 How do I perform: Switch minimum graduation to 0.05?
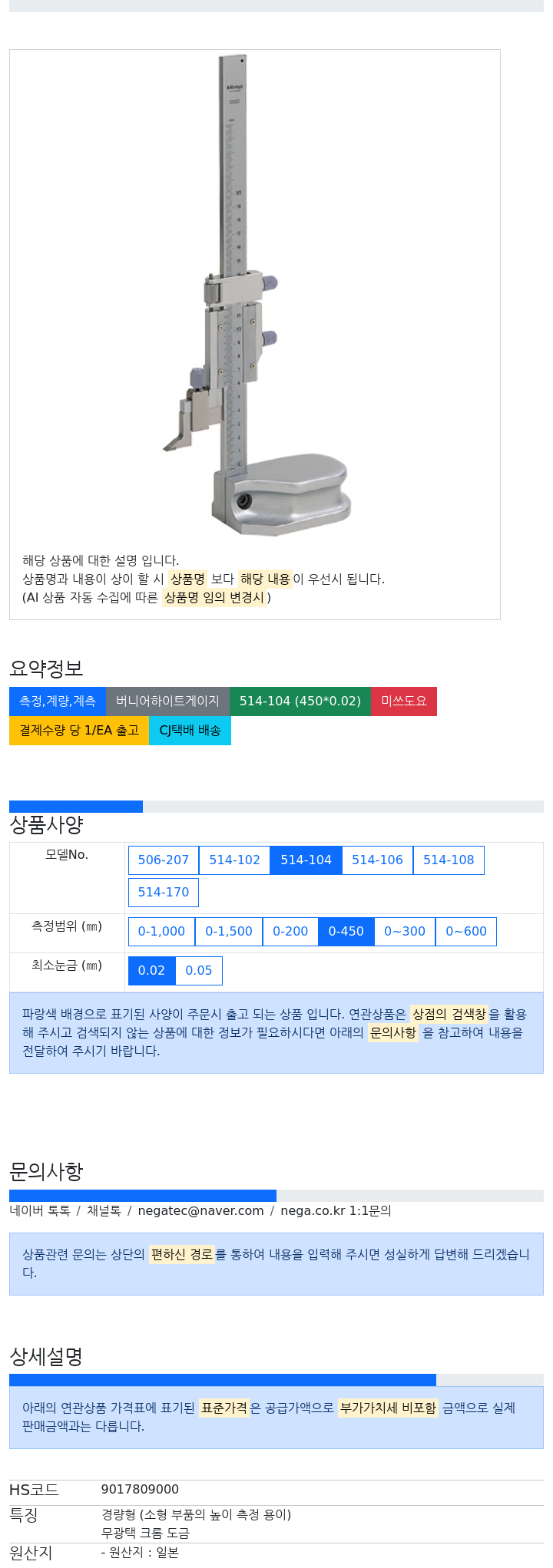[x=199, y=971]
